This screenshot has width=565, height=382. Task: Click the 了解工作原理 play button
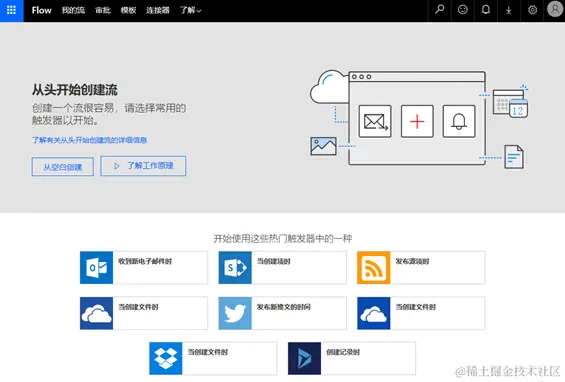pos(143,166)
